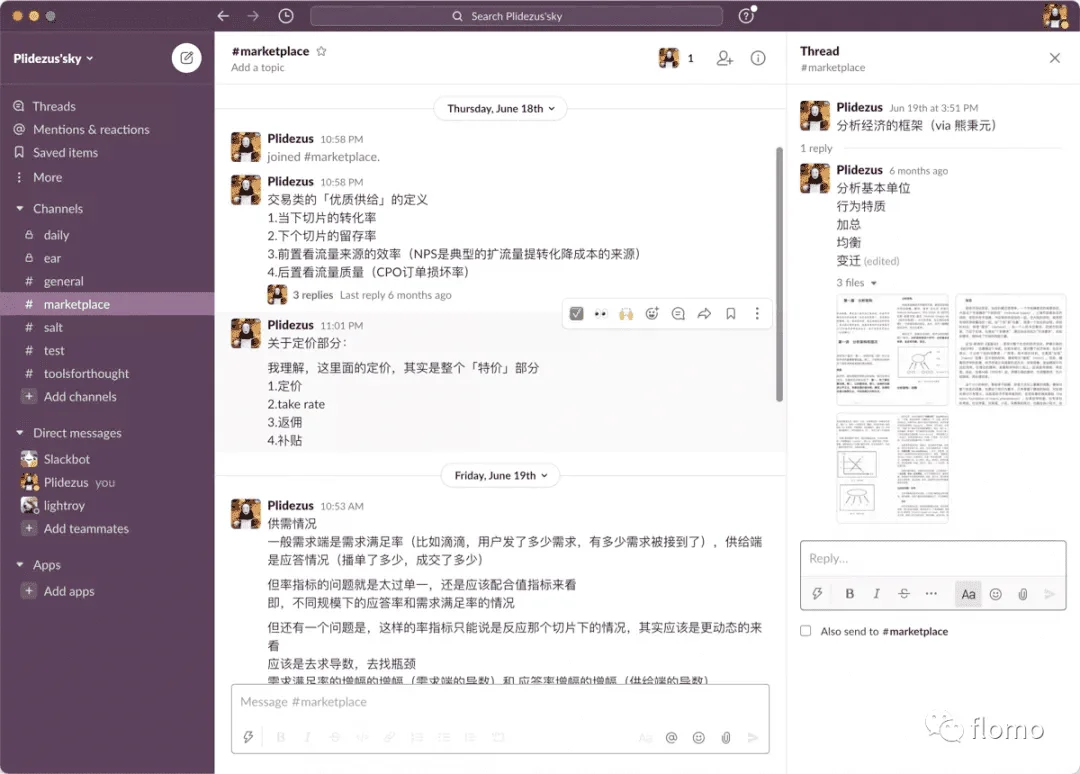
Task: Click the add people icon in header
Action: coord(725,58)
